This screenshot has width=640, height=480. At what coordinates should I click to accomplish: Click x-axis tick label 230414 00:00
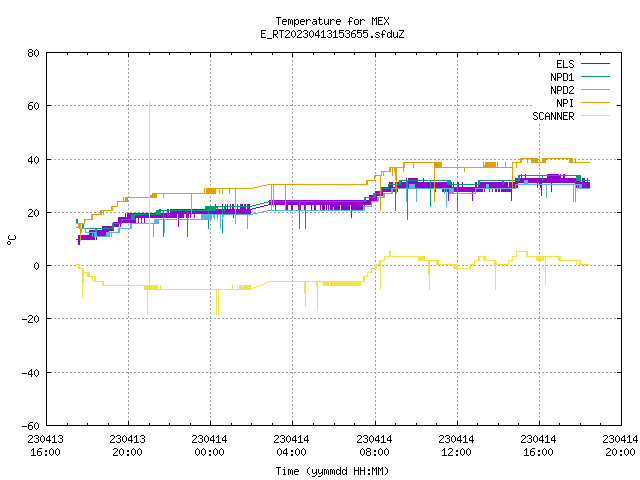[209, 446]
